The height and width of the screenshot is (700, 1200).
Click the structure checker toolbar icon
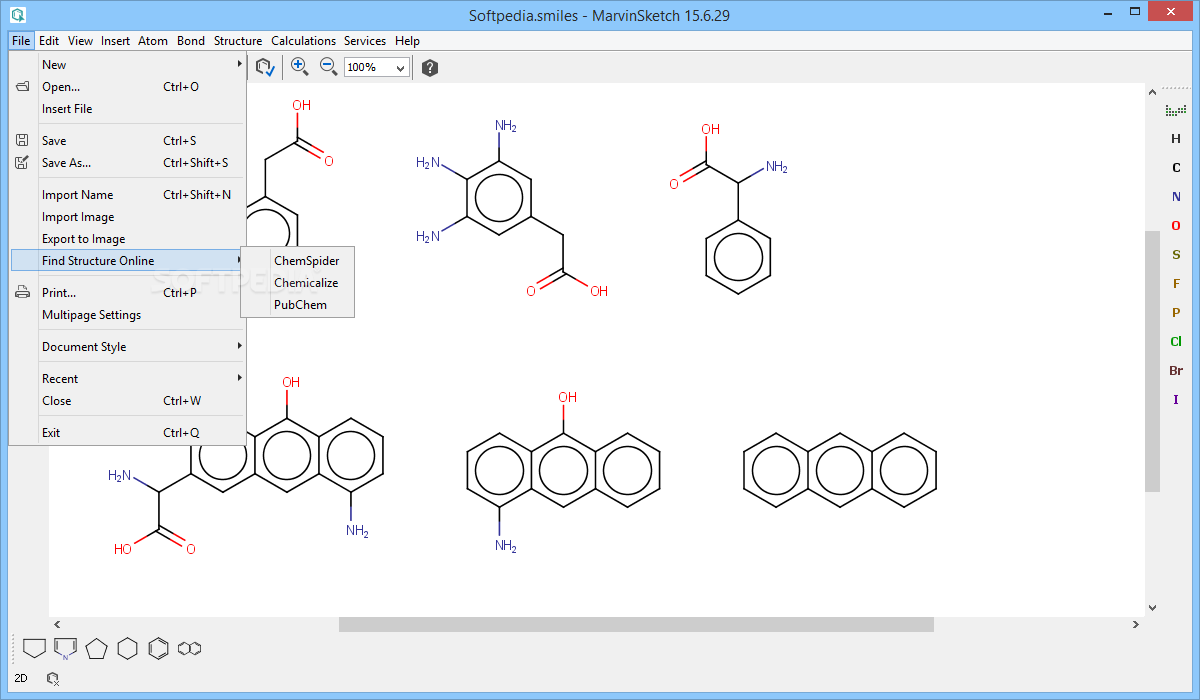pyautogui.click(x=265, y=67)
